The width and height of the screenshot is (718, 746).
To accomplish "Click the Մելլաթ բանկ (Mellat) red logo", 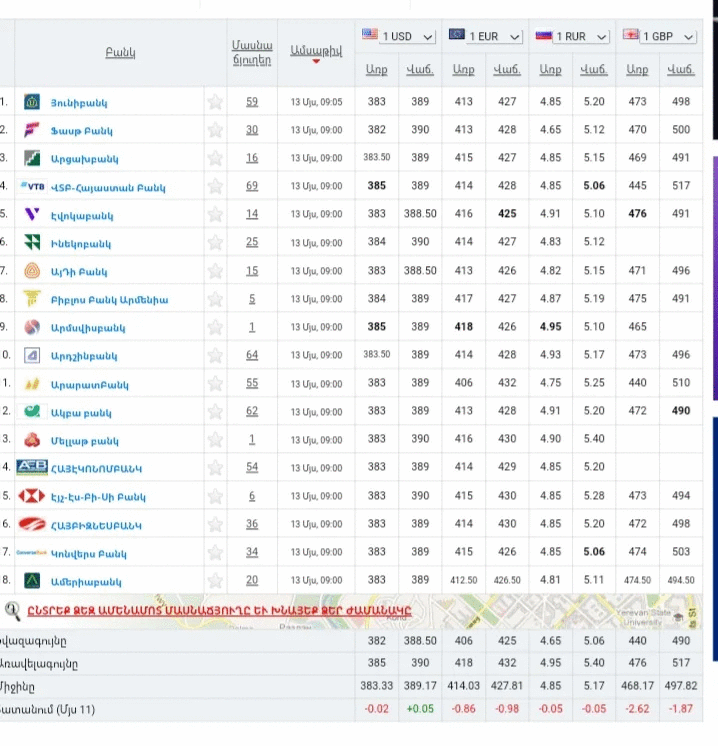I will (x=32, y=439).
